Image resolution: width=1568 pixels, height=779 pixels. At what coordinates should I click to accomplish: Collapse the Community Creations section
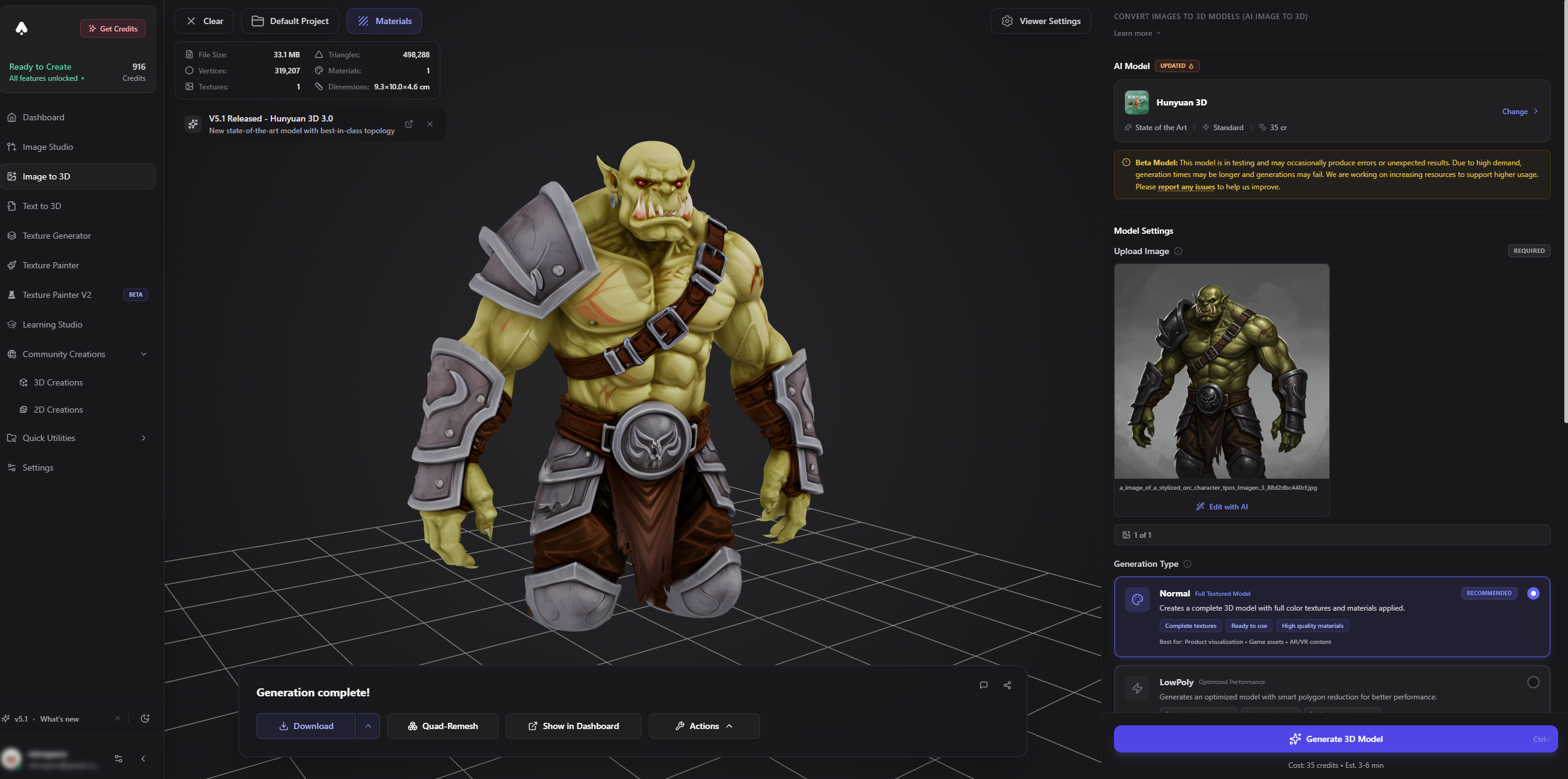(143, 353)
